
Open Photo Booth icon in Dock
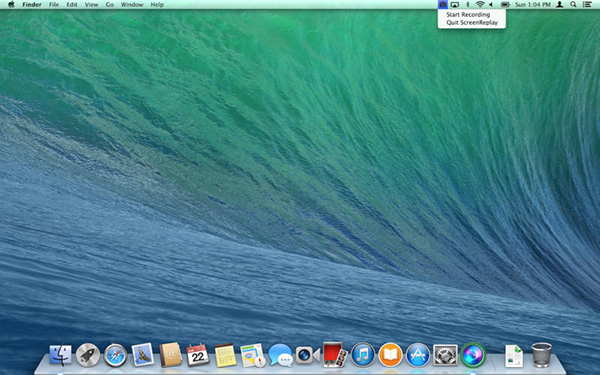[x=335, y=355]
